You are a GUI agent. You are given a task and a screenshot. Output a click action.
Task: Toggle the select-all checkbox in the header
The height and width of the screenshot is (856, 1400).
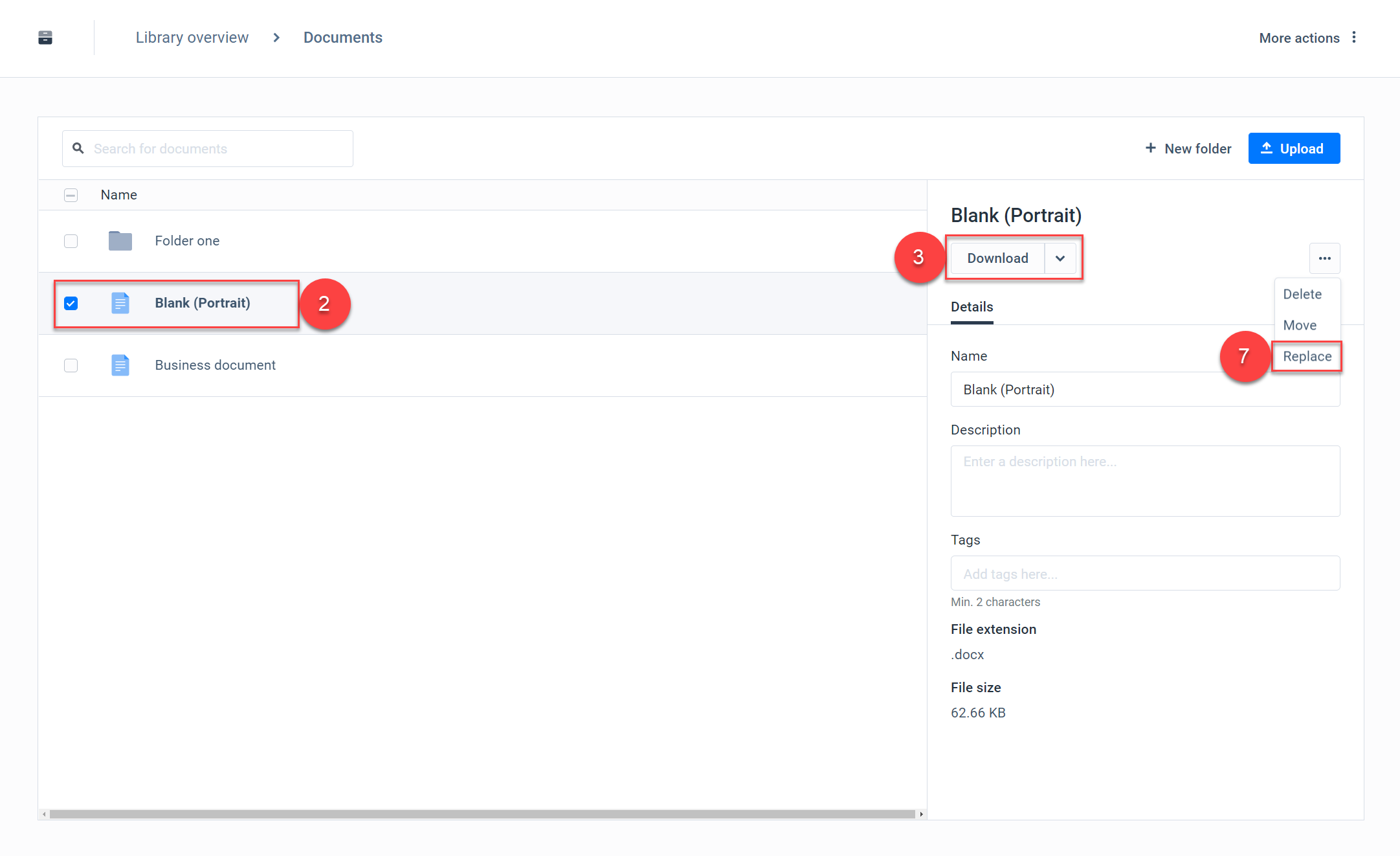coord(71,194)
